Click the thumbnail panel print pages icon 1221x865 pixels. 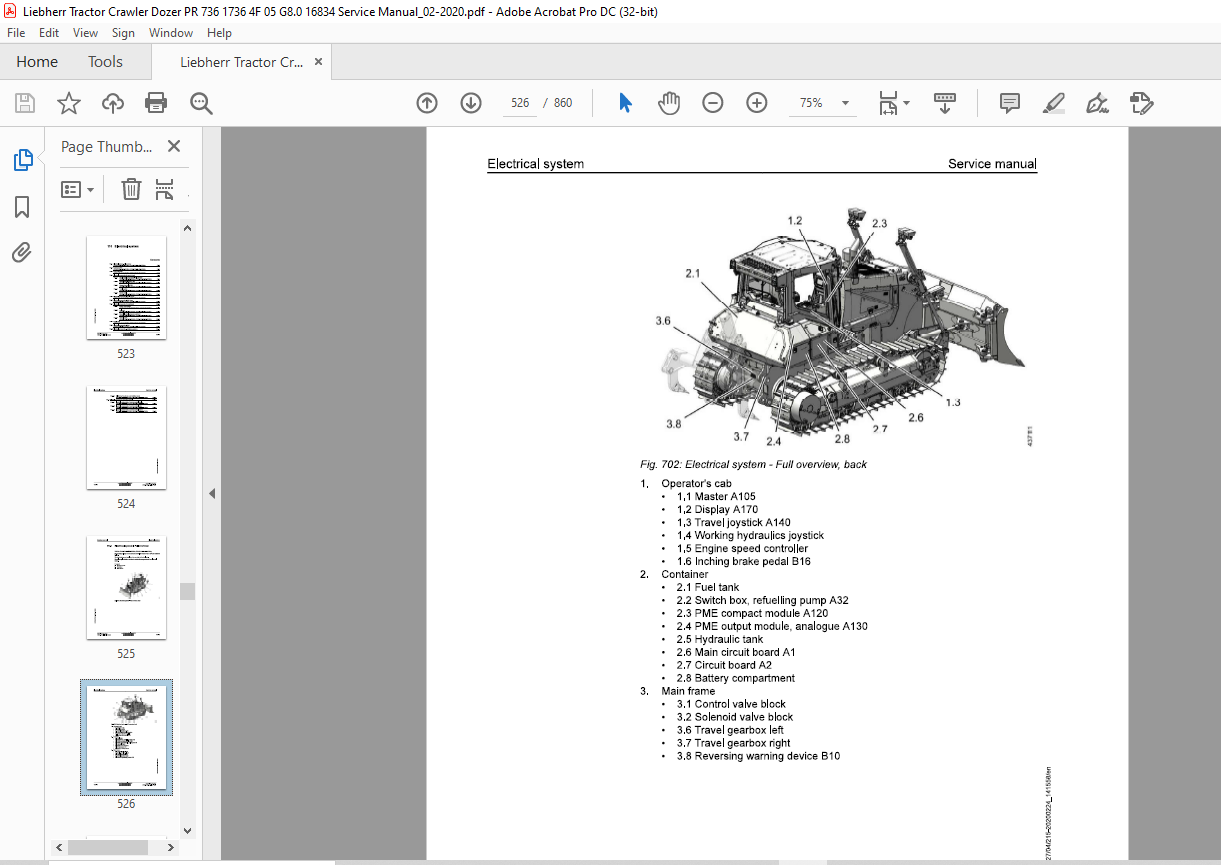pos(165,189)
